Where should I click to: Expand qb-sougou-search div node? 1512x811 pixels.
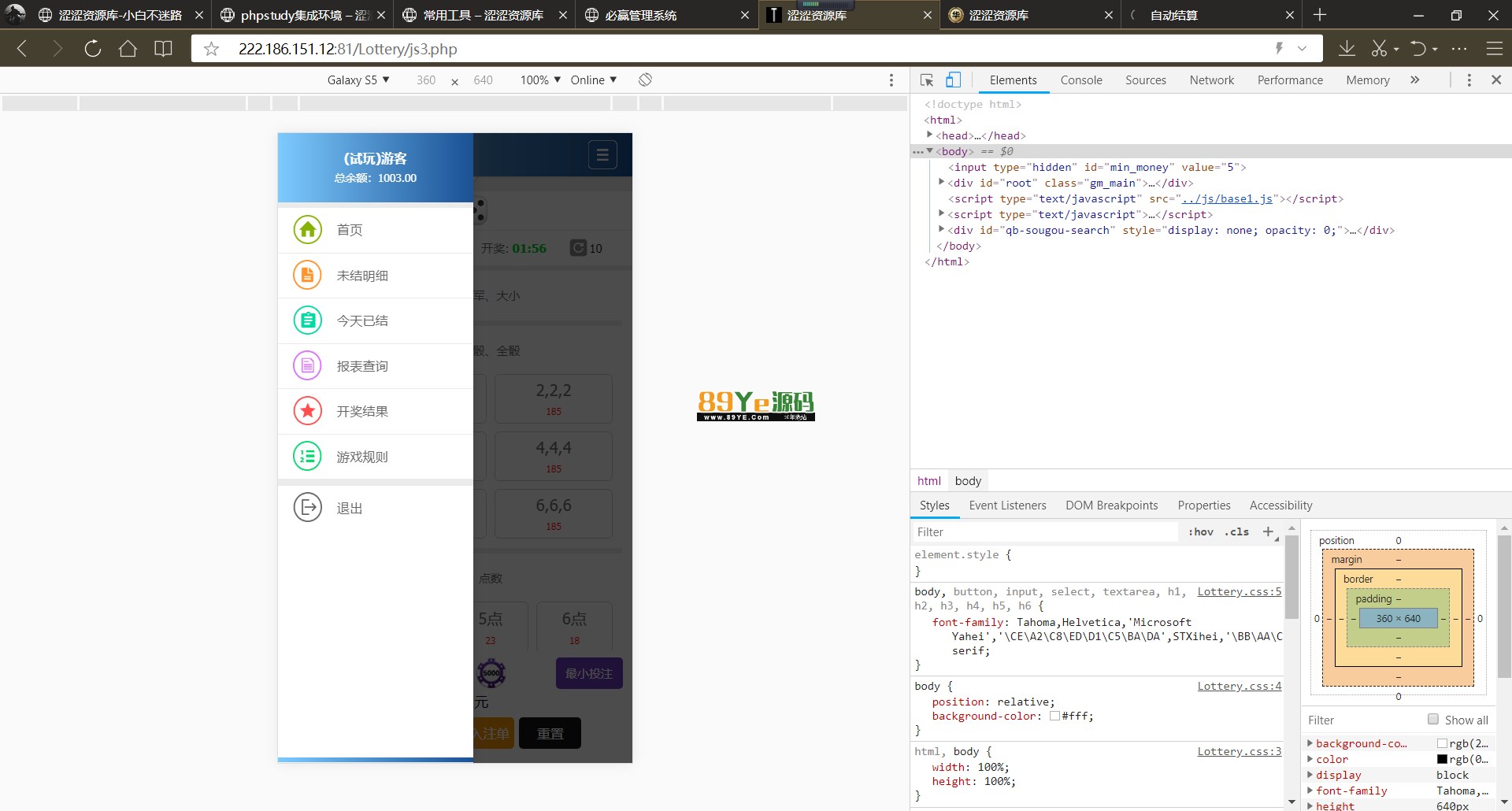tap(941, 229)
